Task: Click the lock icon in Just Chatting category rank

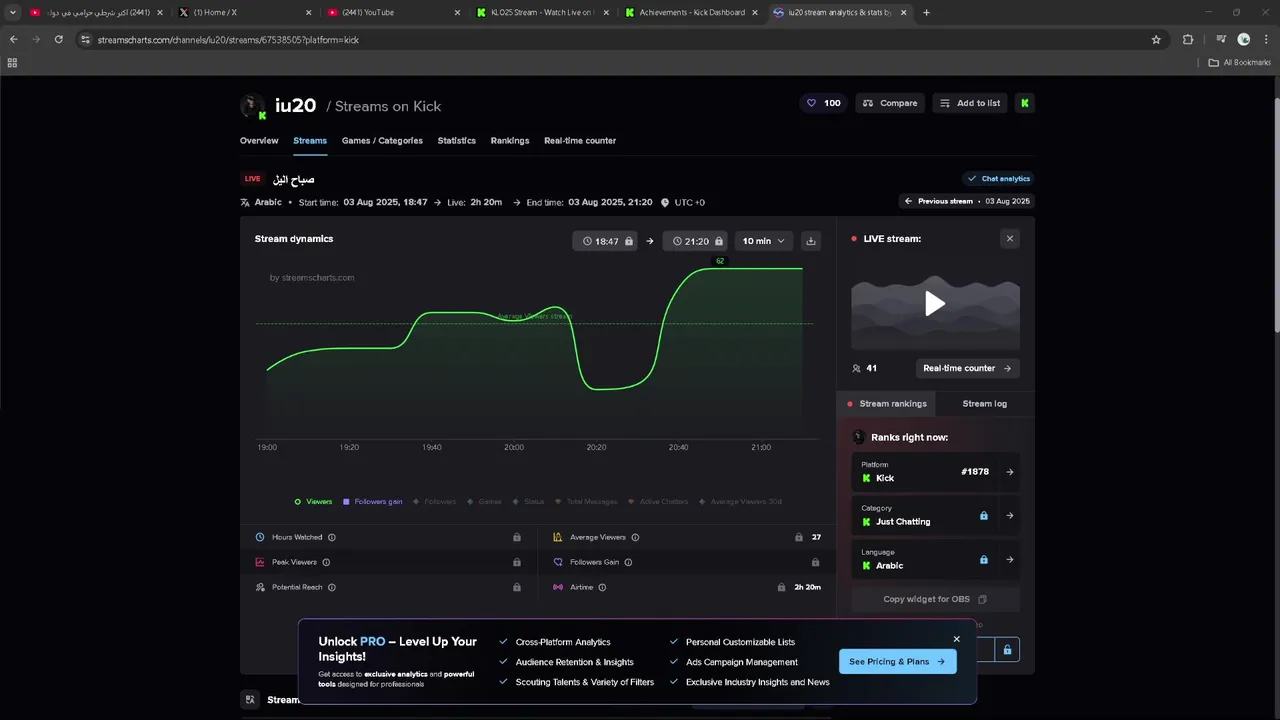Action: click(x=984, y=516)
